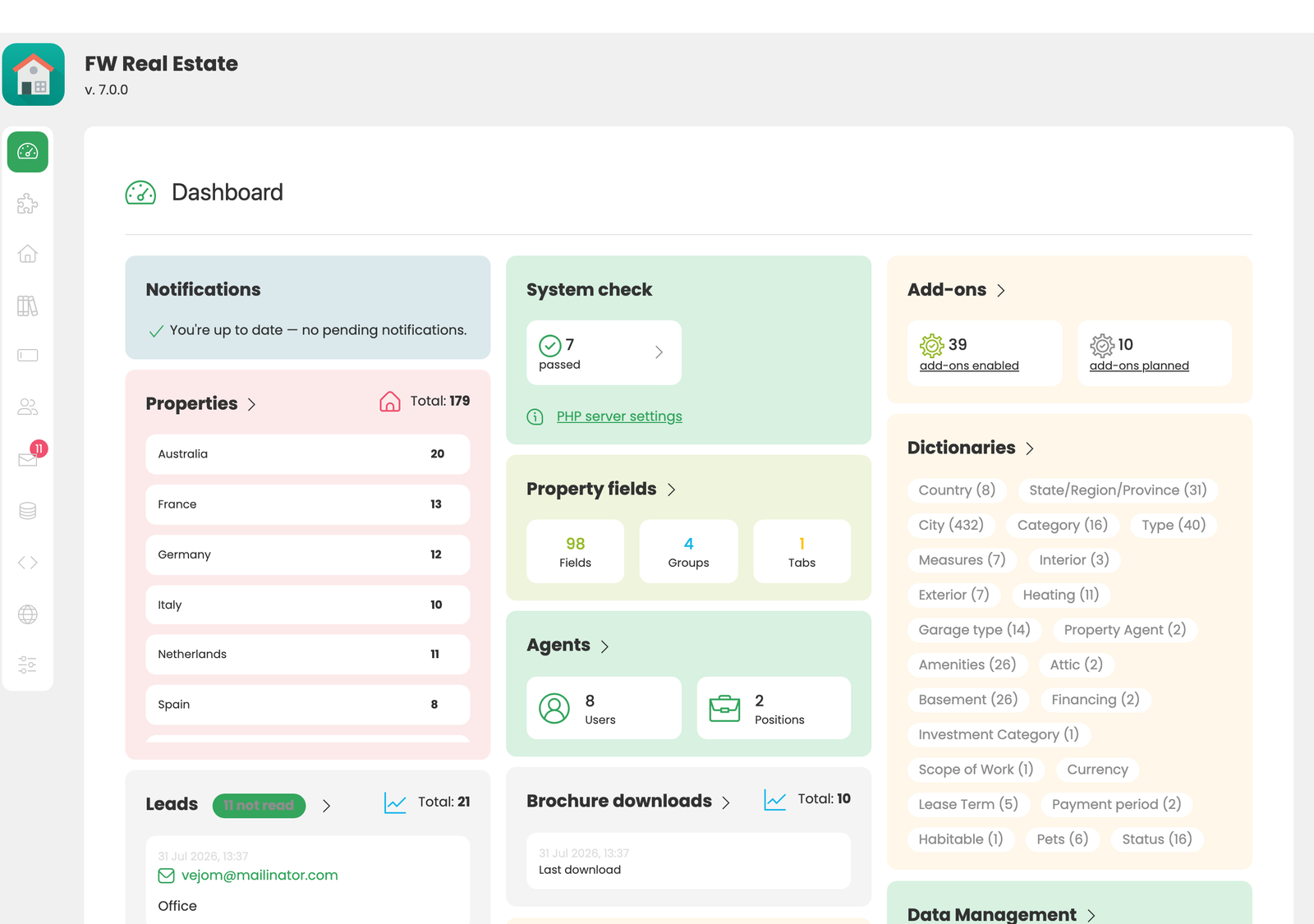Screen dimensions: 1314x924
Task: Expand the Properties section chevron
Action: 252,405
